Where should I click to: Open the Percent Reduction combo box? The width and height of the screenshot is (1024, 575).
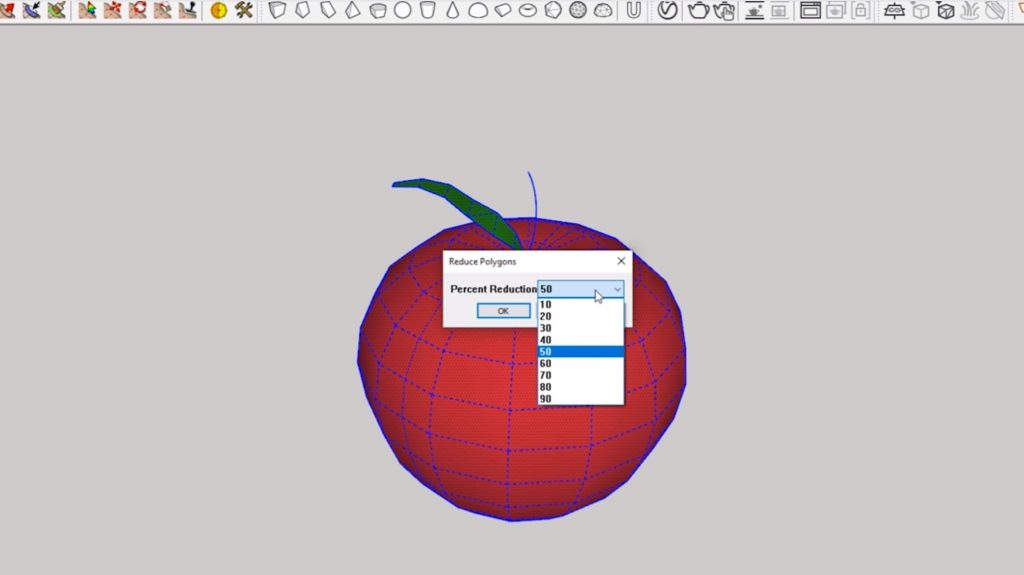tap(581, 289)
